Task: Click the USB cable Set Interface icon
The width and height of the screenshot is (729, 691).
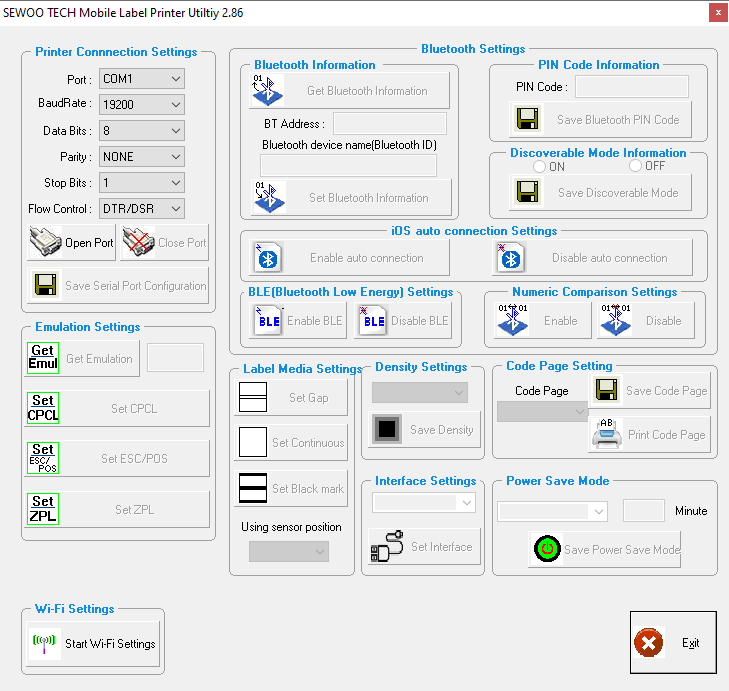Action: pyautogui.click(x=387, y=546)
